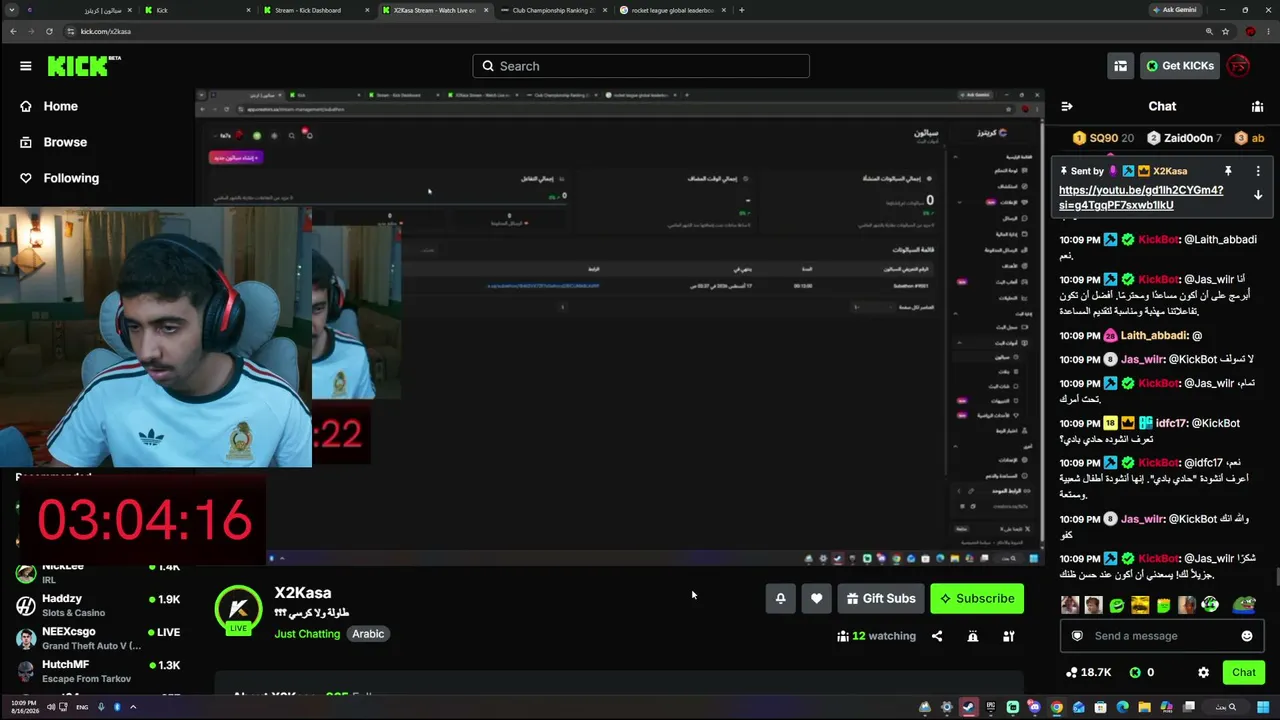Open the stream tools icon beside report
This screenshot has height=720, width=1280.
pyautogui.click(x=1009, y=636)
